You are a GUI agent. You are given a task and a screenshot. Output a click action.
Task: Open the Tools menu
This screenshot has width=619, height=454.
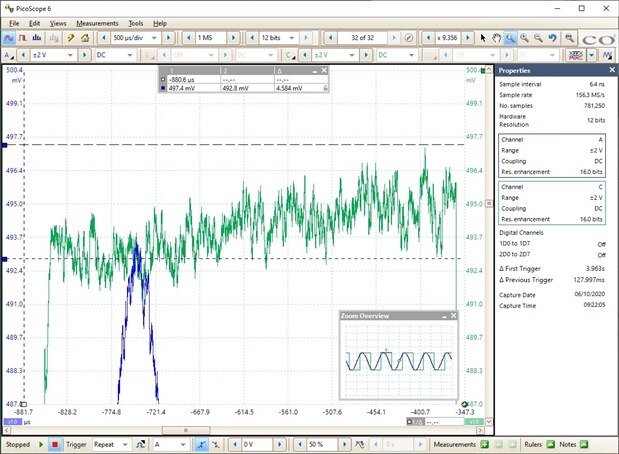(136, 22)
